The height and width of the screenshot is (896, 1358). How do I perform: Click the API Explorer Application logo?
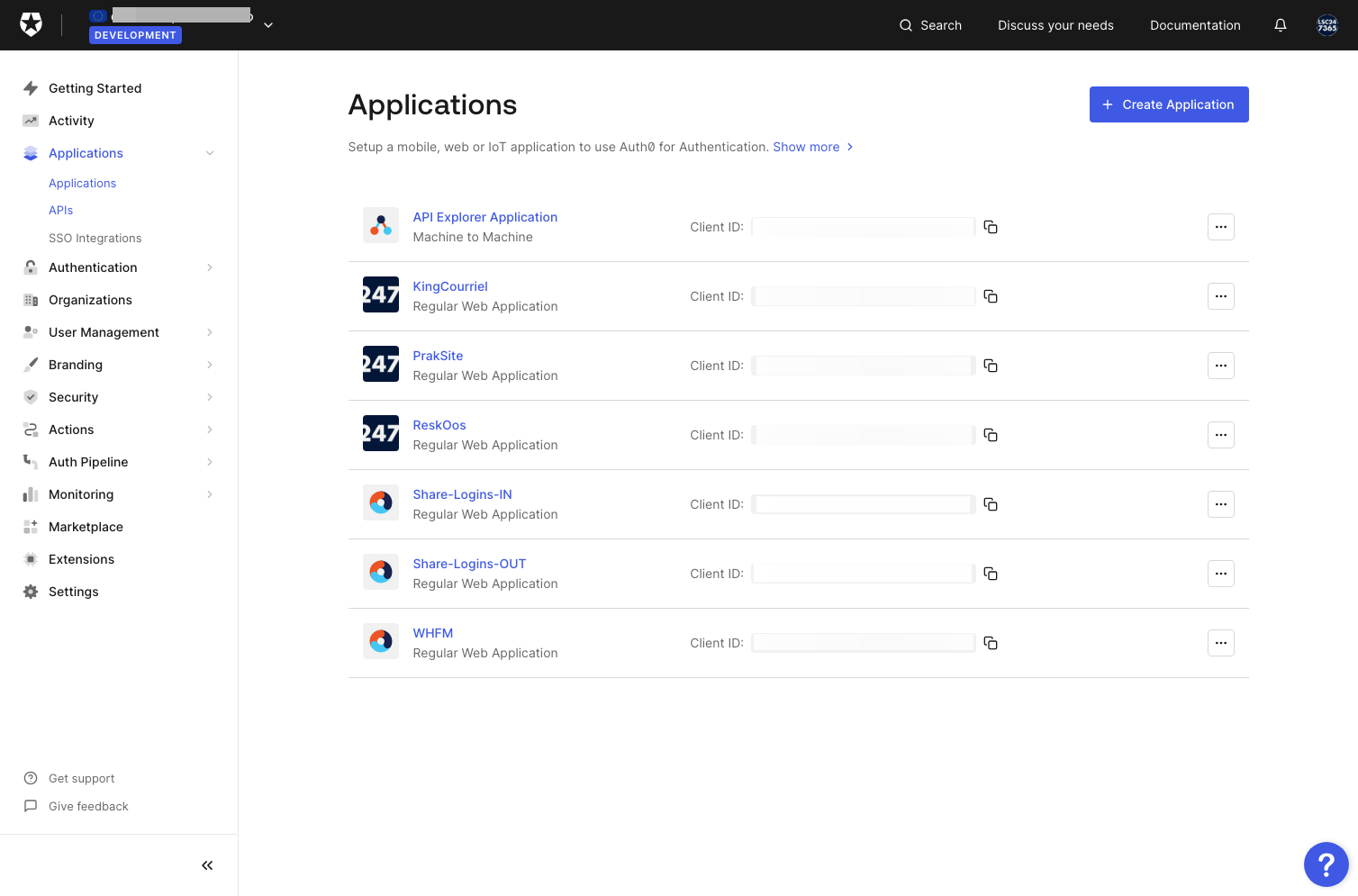pyautogui.click(x=381, y=225)
